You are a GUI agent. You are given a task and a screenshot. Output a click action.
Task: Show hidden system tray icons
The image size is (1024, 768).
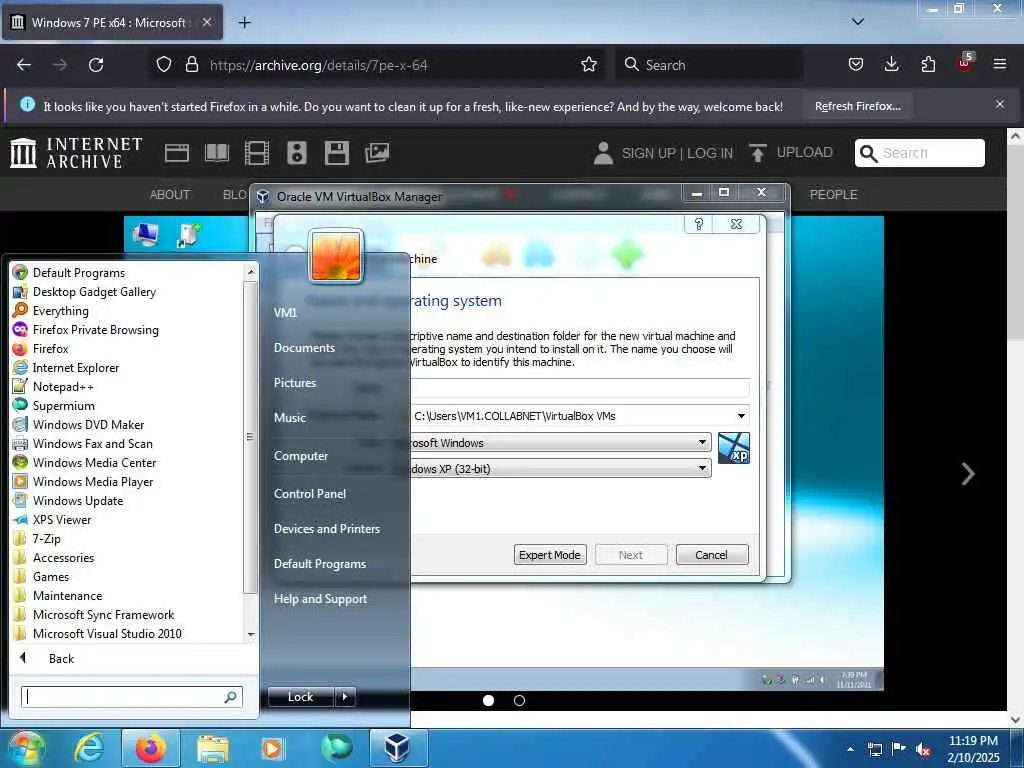[x=850, y=749]
